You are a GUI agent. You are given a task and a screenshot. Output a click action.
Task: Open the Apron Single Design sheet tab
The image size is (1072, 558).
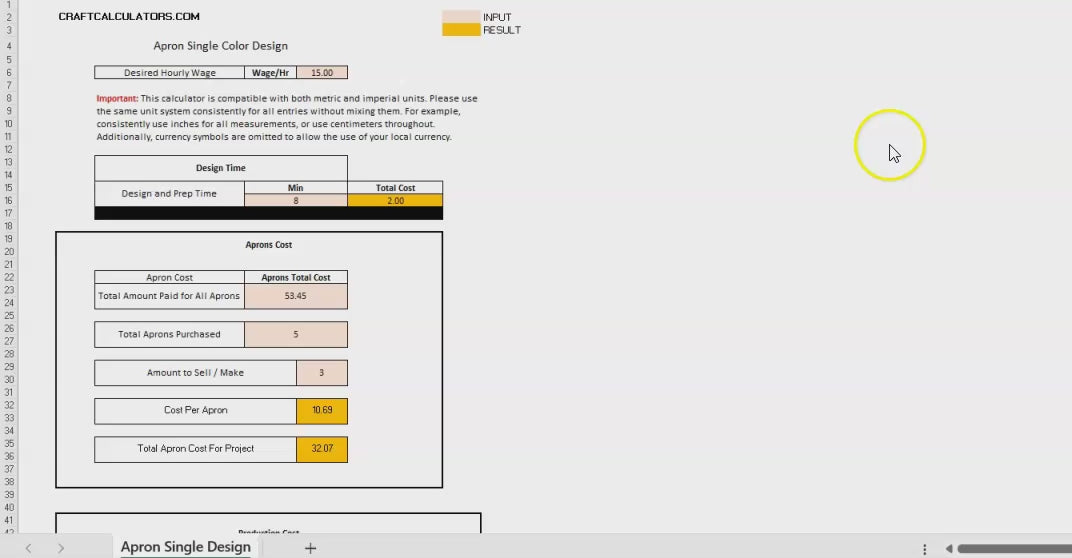pos(185,547)
